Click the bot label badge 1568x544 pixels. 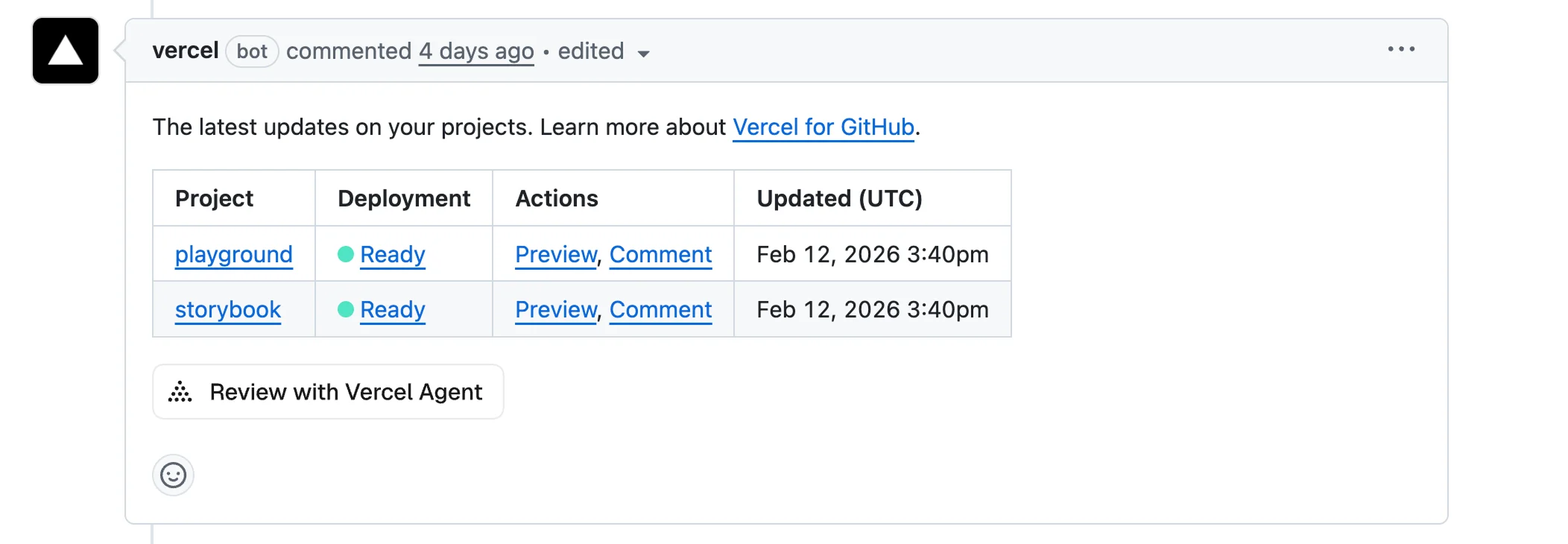pos(252,51)
